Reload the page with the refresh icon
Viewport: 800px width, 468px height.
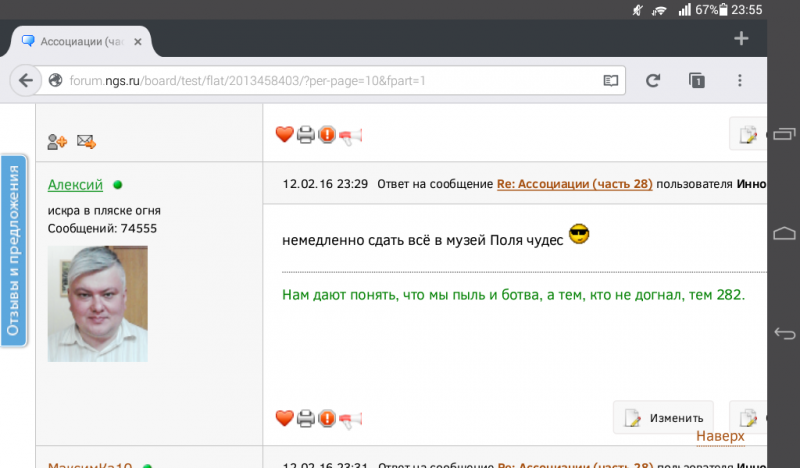coord(653,80)
